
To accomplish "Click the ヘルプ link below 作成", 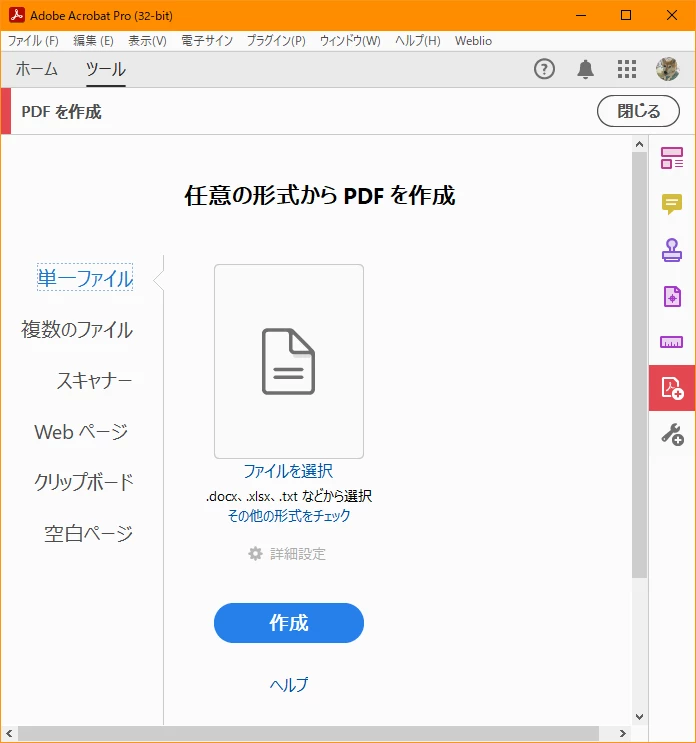I will (289, 684).
